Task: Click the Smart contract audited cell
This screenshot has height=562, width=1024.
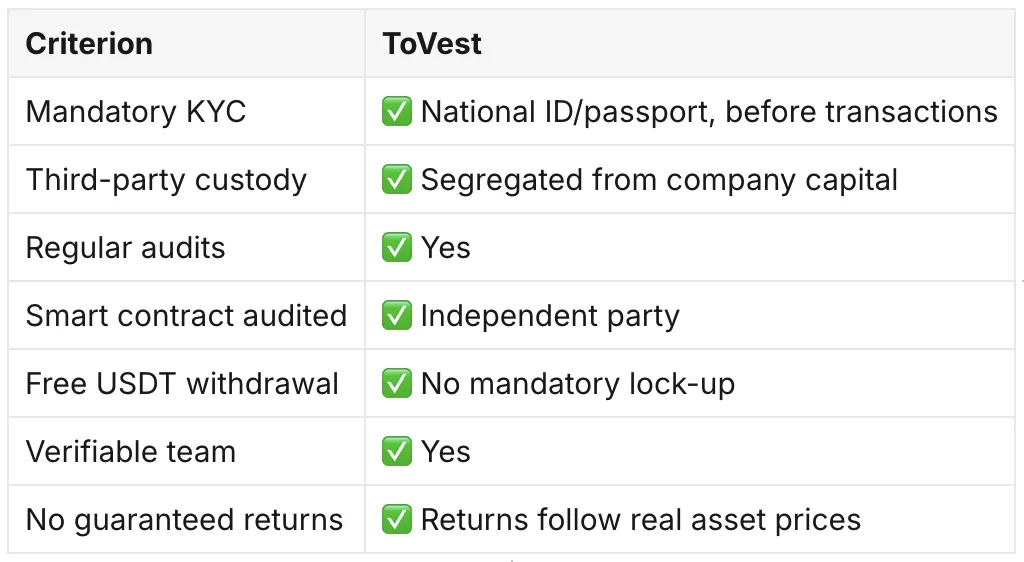Action: [x=186, y=315]
